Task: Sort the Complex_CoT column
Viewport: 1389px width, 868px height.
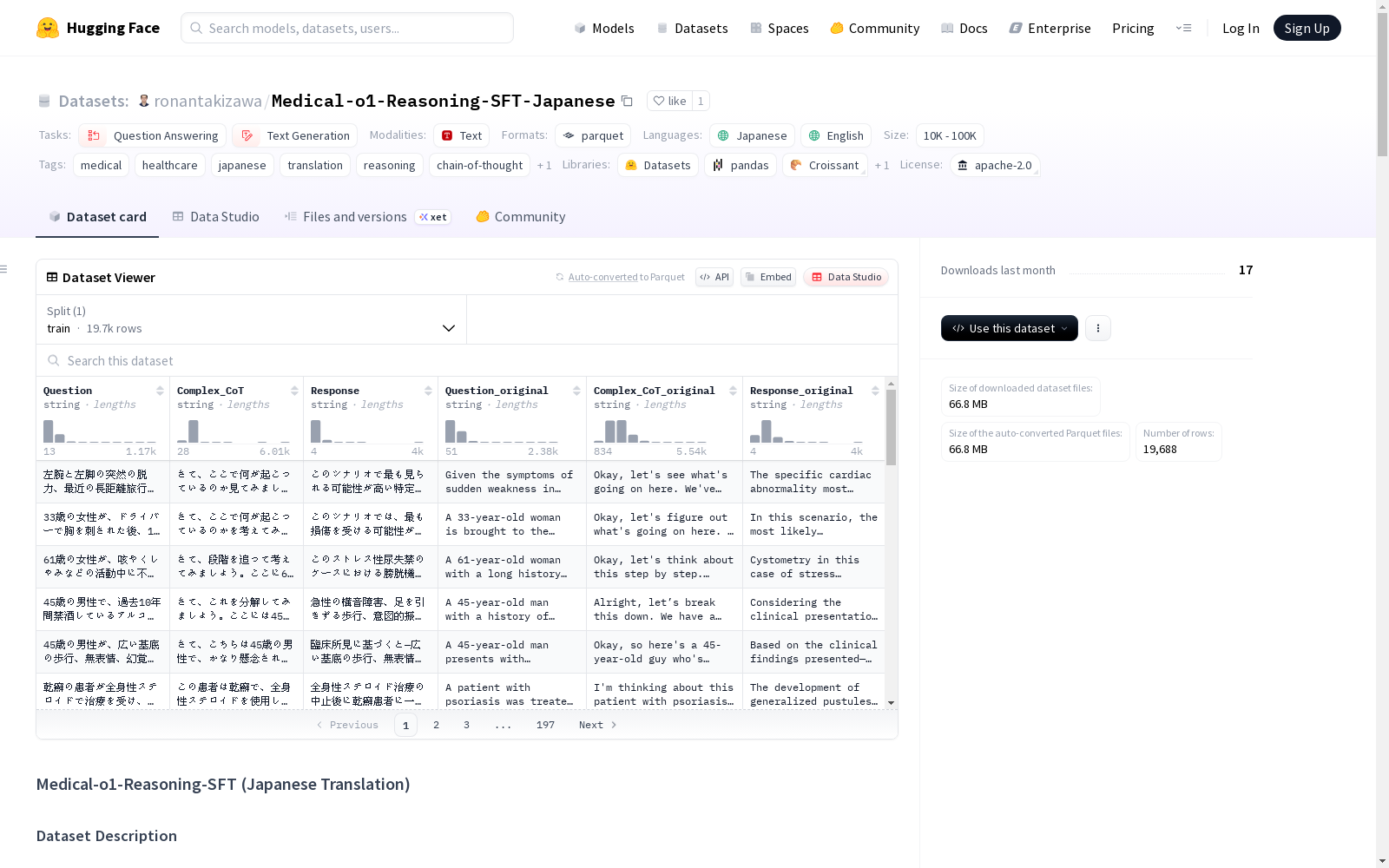Action: coord(294,391)
